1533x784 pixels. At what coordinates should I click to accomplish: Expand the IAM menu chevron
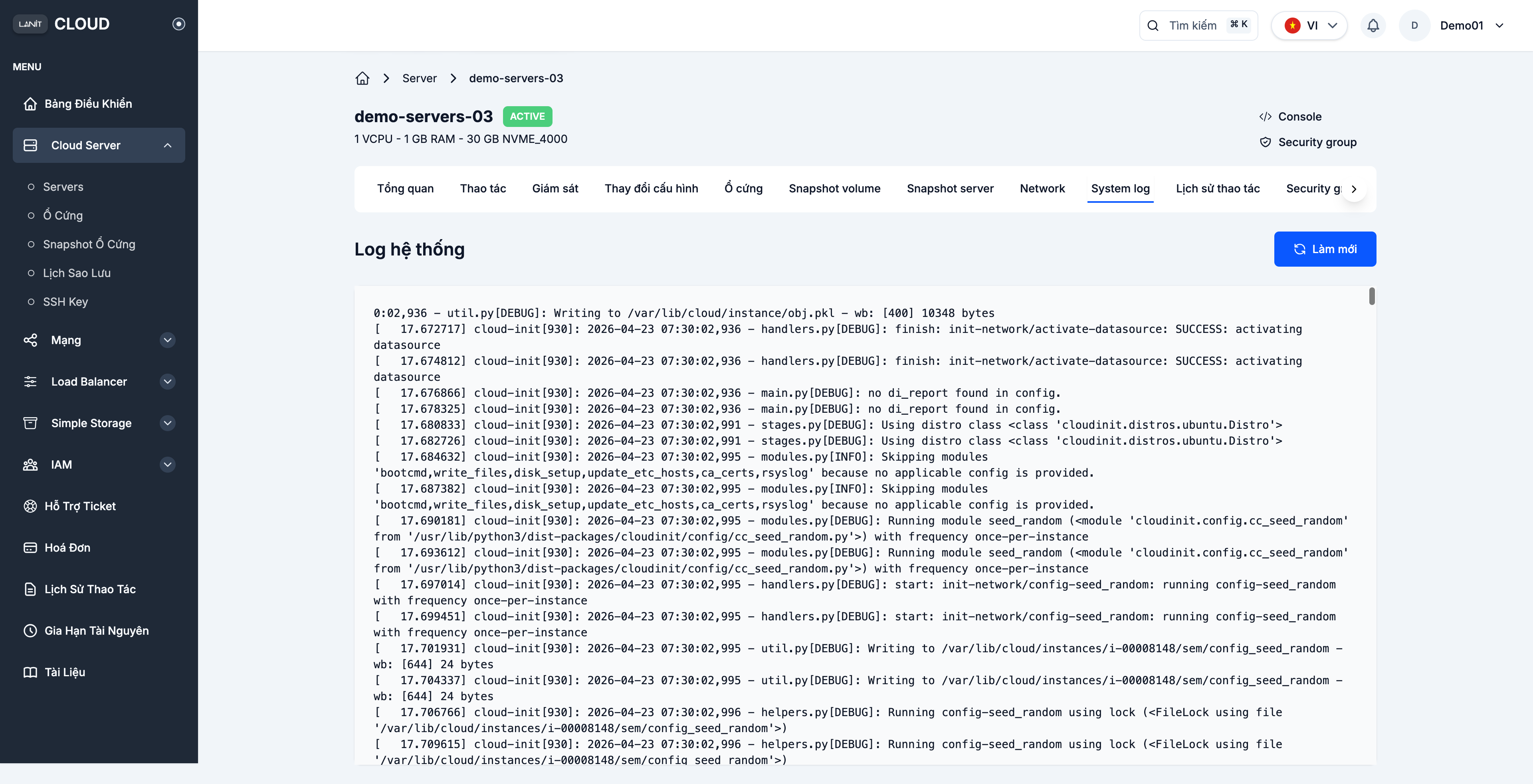pos(168,465)
